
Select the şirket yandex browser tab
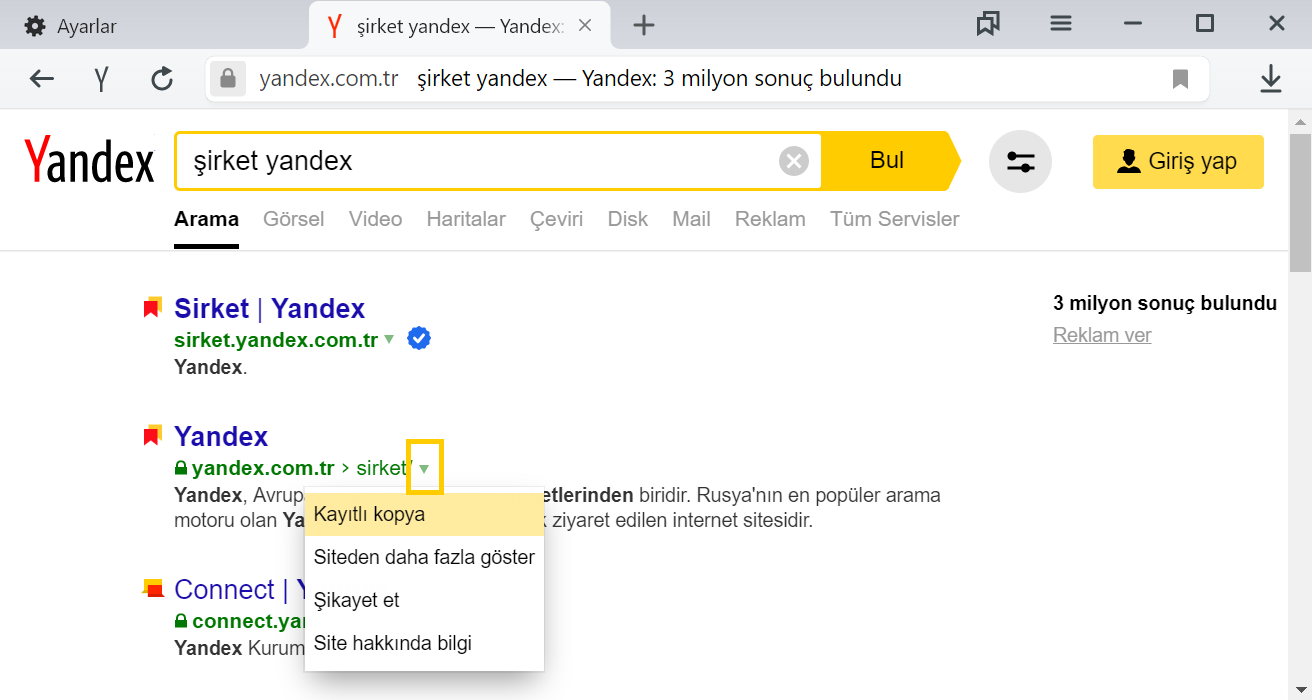pyautogui.click(x=460, y=26)
